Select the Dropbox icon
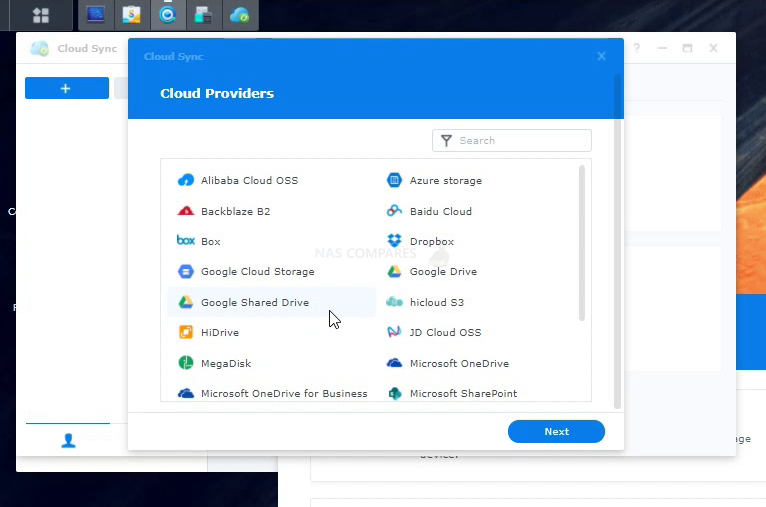 (x=394, y=241)
